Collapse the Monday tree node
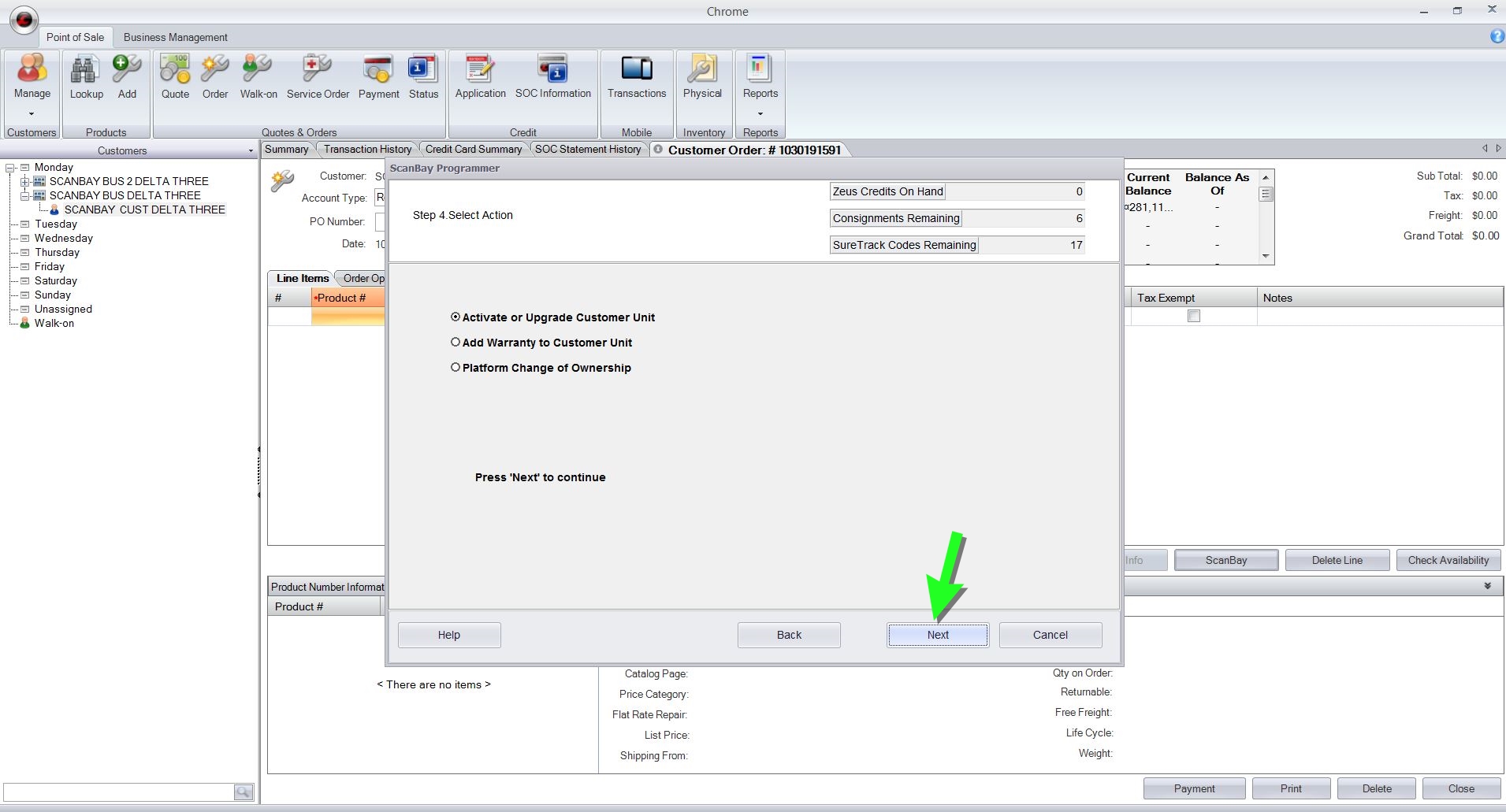 tap(11, 168)
